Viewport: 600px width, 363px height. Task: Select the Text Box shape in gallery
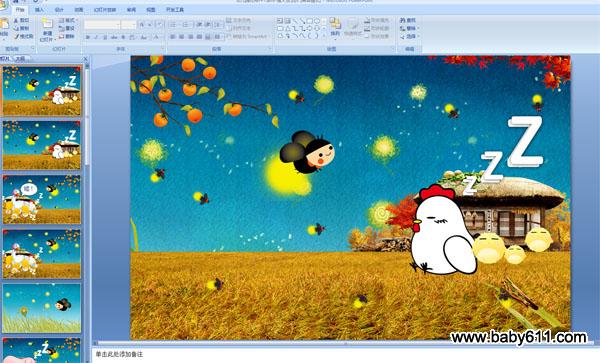click(x=280, y=21)
